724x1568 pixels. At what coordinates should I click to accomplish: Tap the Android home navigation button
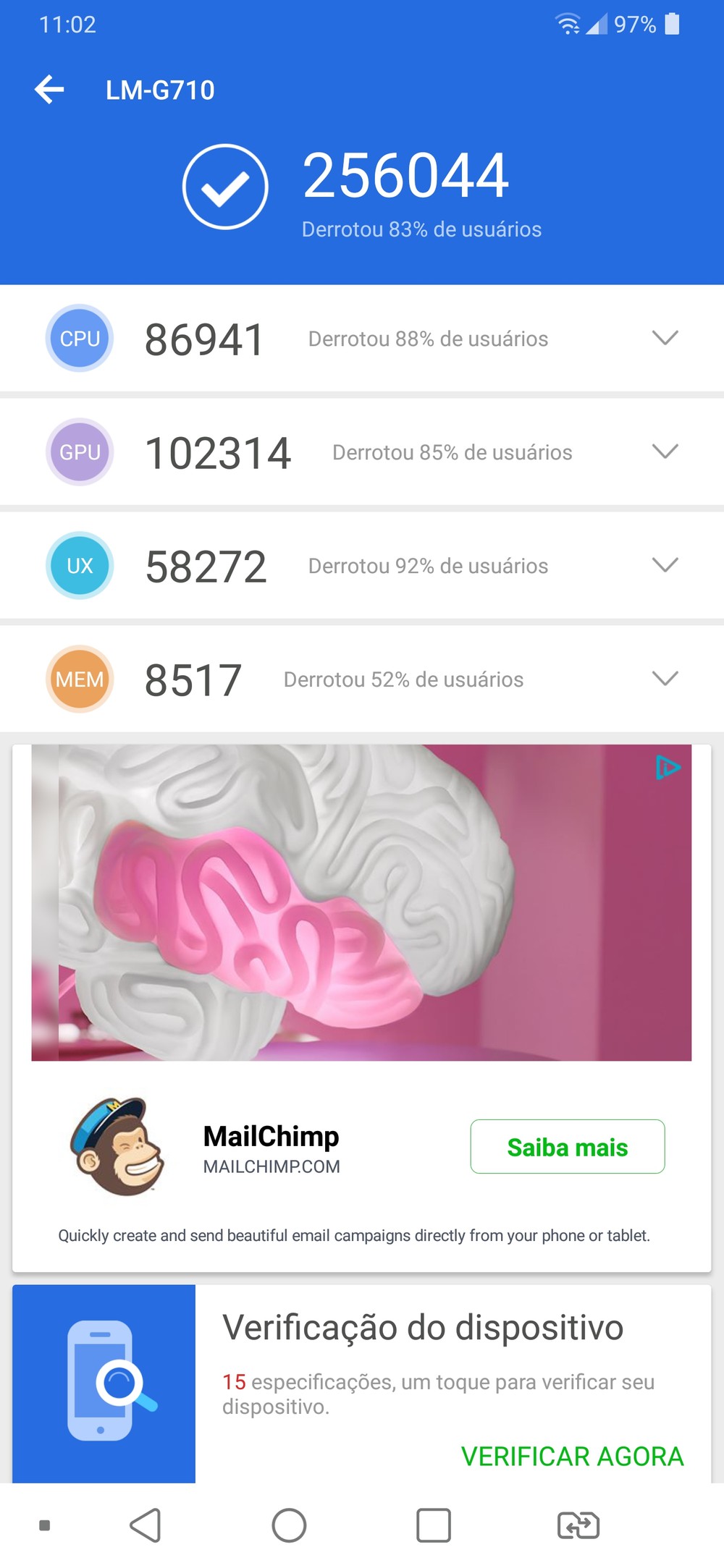click(289, 1525)
